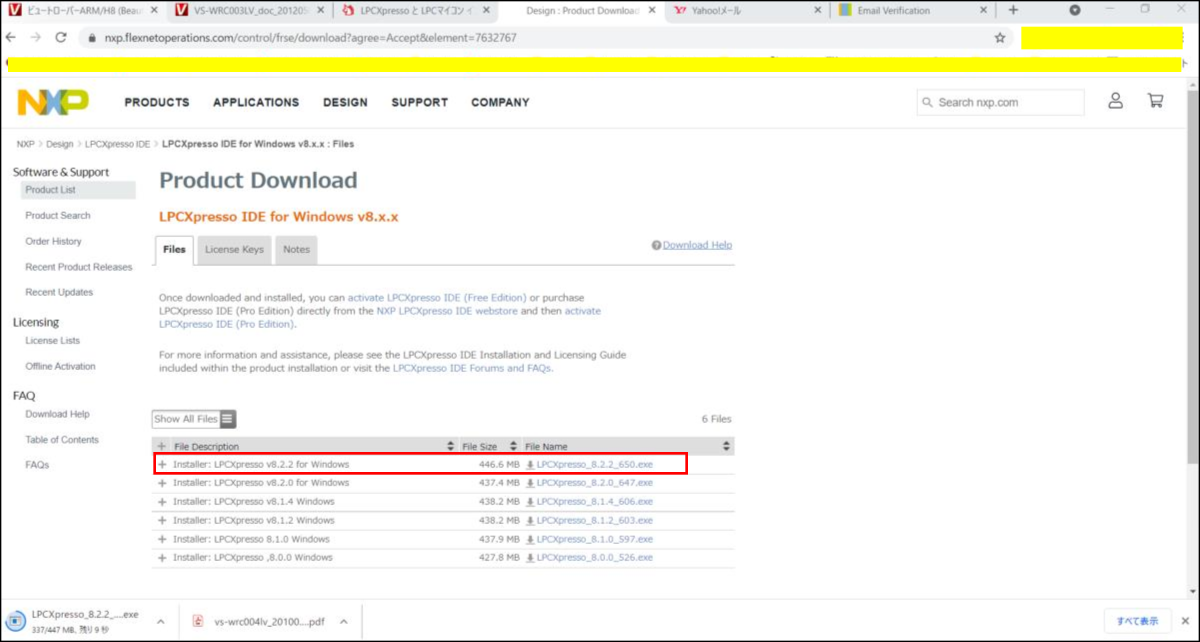Click download icon for LPCXpresso_8.1.0_597.exe
1200x642 pixels.
[530, 539]
